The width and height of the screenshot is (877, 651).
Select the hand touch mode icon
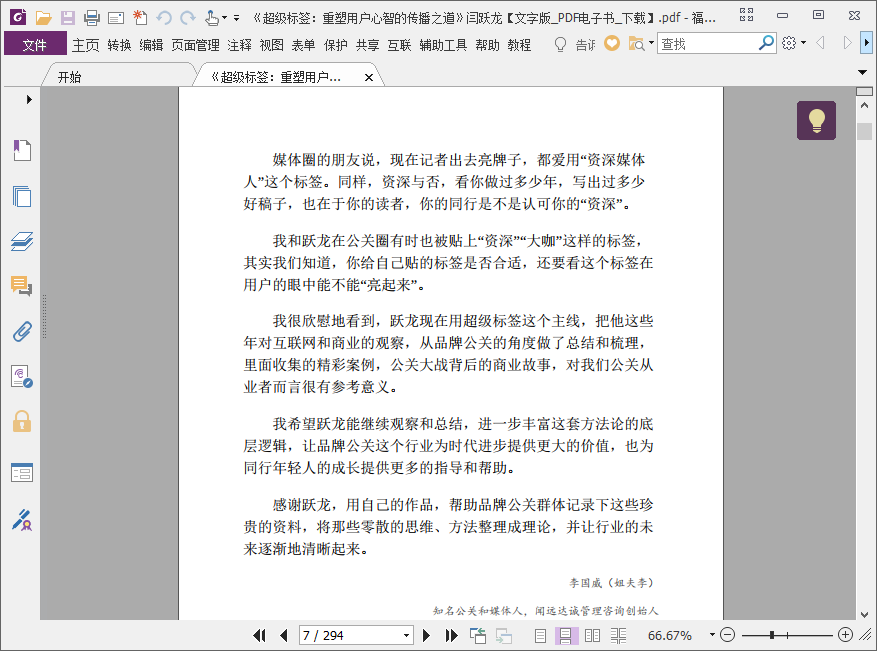click(212, 18)
